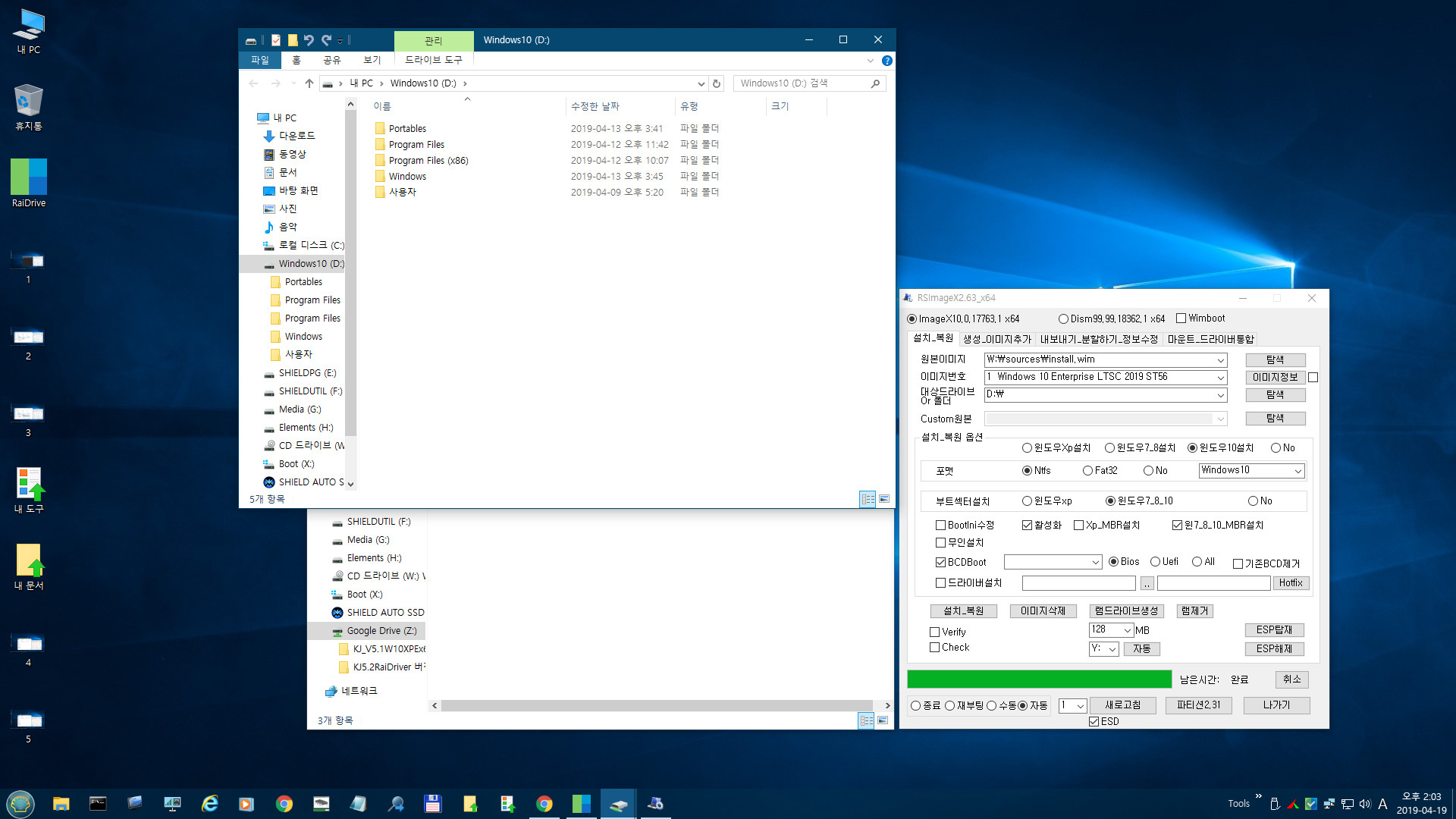Click the search magnifier in Explorer search box
Viewport: 1456px width, 819px height.
[x=875, y=83]
